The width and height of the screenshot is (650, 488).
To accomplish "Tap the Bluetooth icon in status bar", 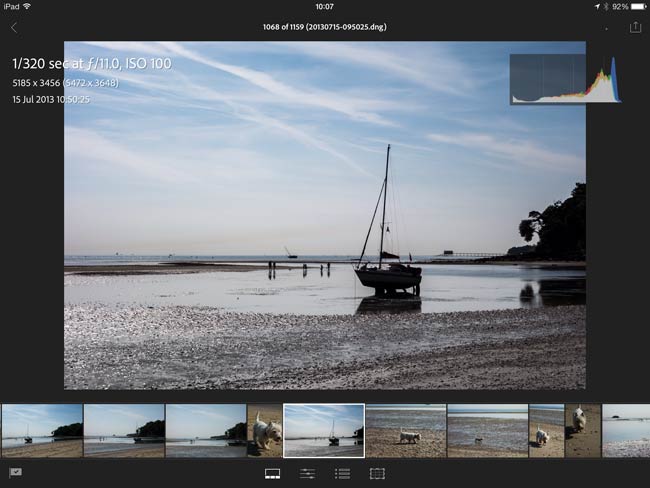I will (x=605, y=7).
